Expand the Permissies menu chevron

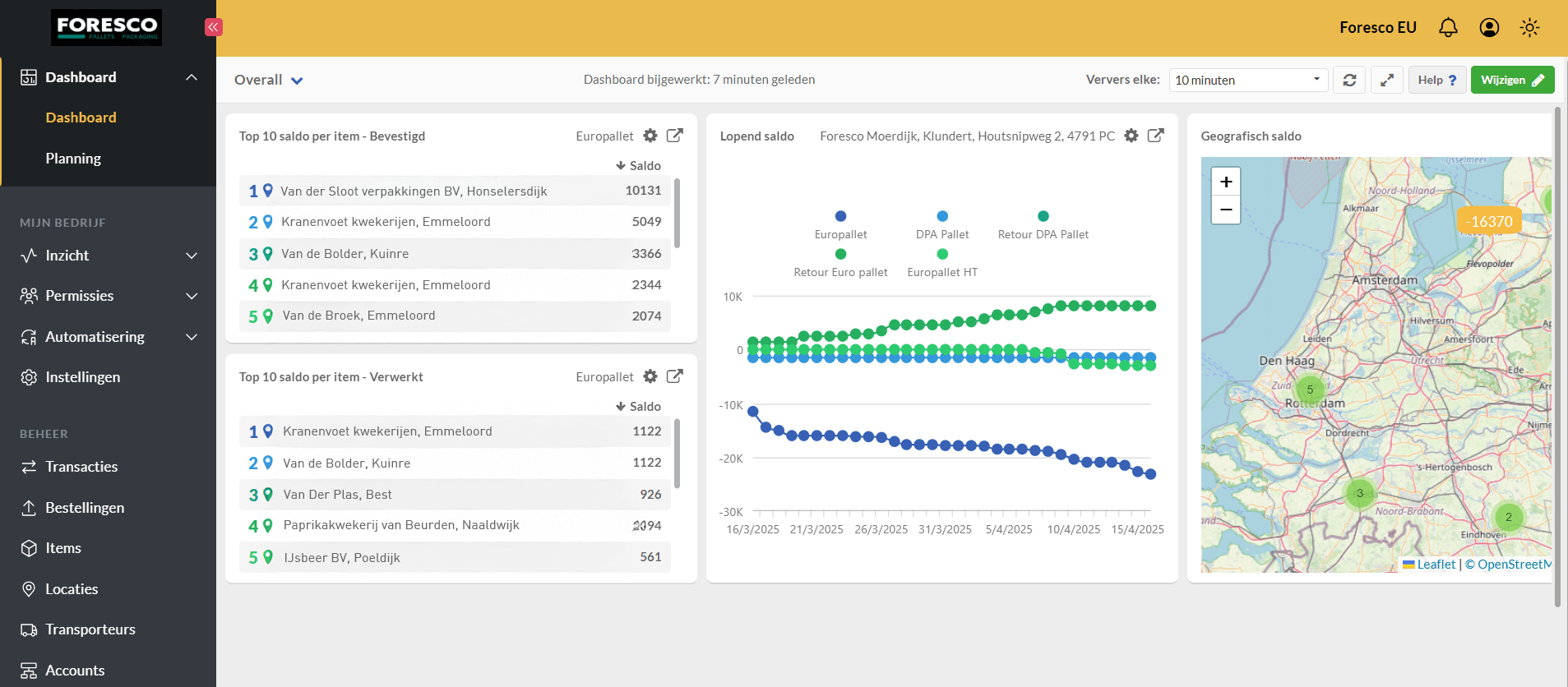192,296
